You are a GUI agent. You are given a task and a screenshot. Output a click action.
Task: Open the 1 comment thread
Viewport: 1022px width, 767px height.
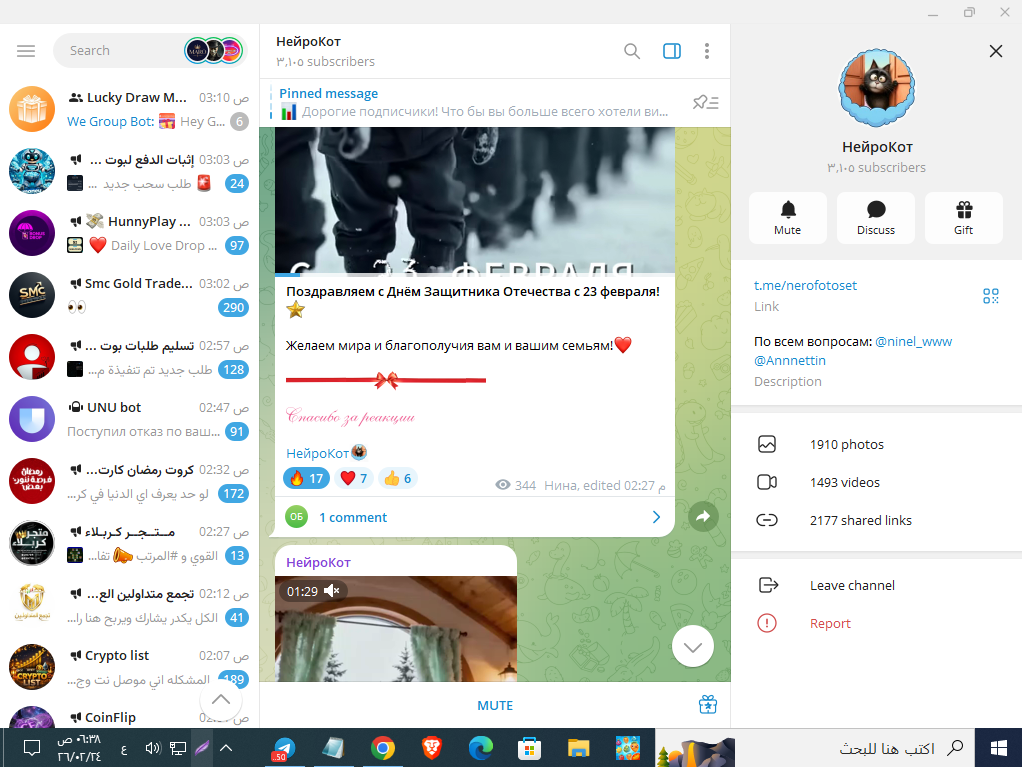click(474, 517)
